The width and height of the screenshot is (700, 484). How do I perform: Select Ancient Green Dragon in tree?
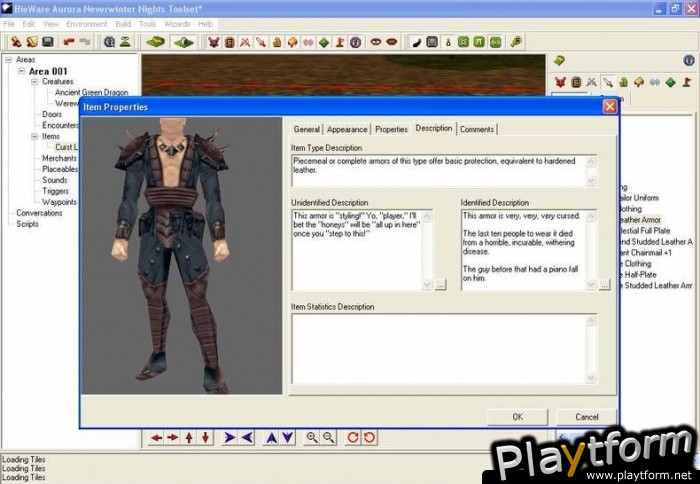click(x=92, y=92)
